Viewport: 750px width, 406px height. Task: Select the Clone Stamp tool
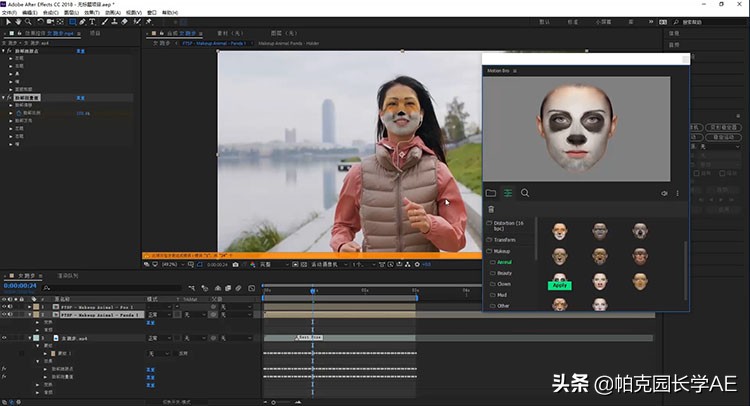pos(114,22)
